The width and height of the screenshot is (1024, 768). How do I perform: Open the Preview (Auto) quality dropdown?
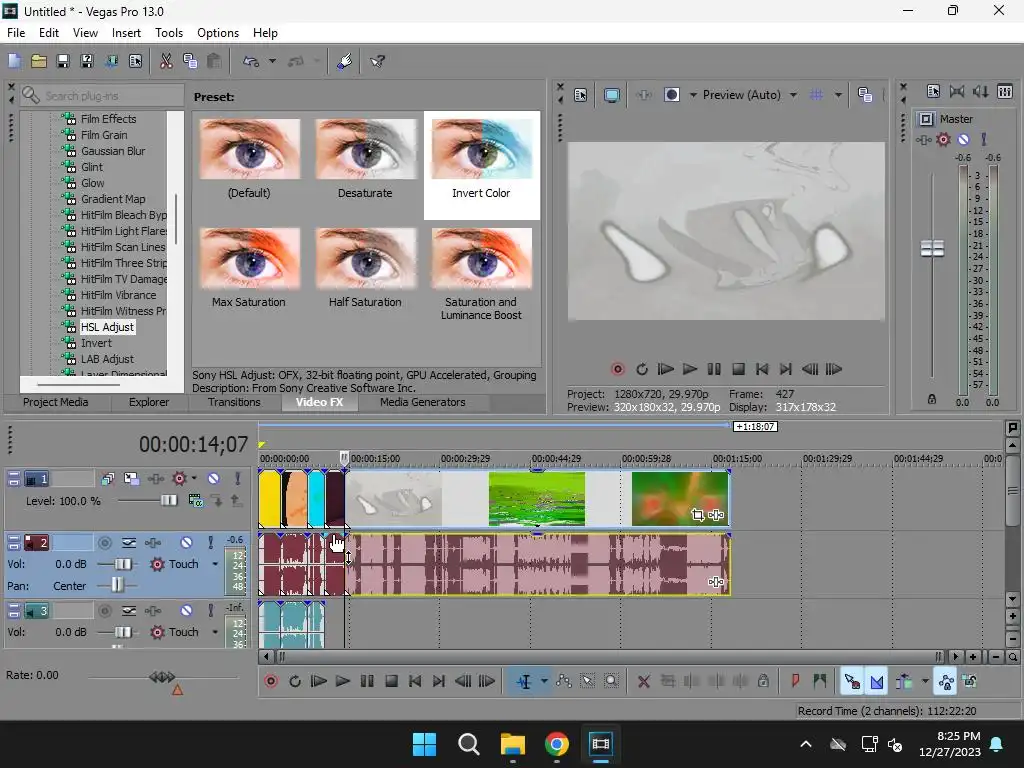(x=793, y=95)
